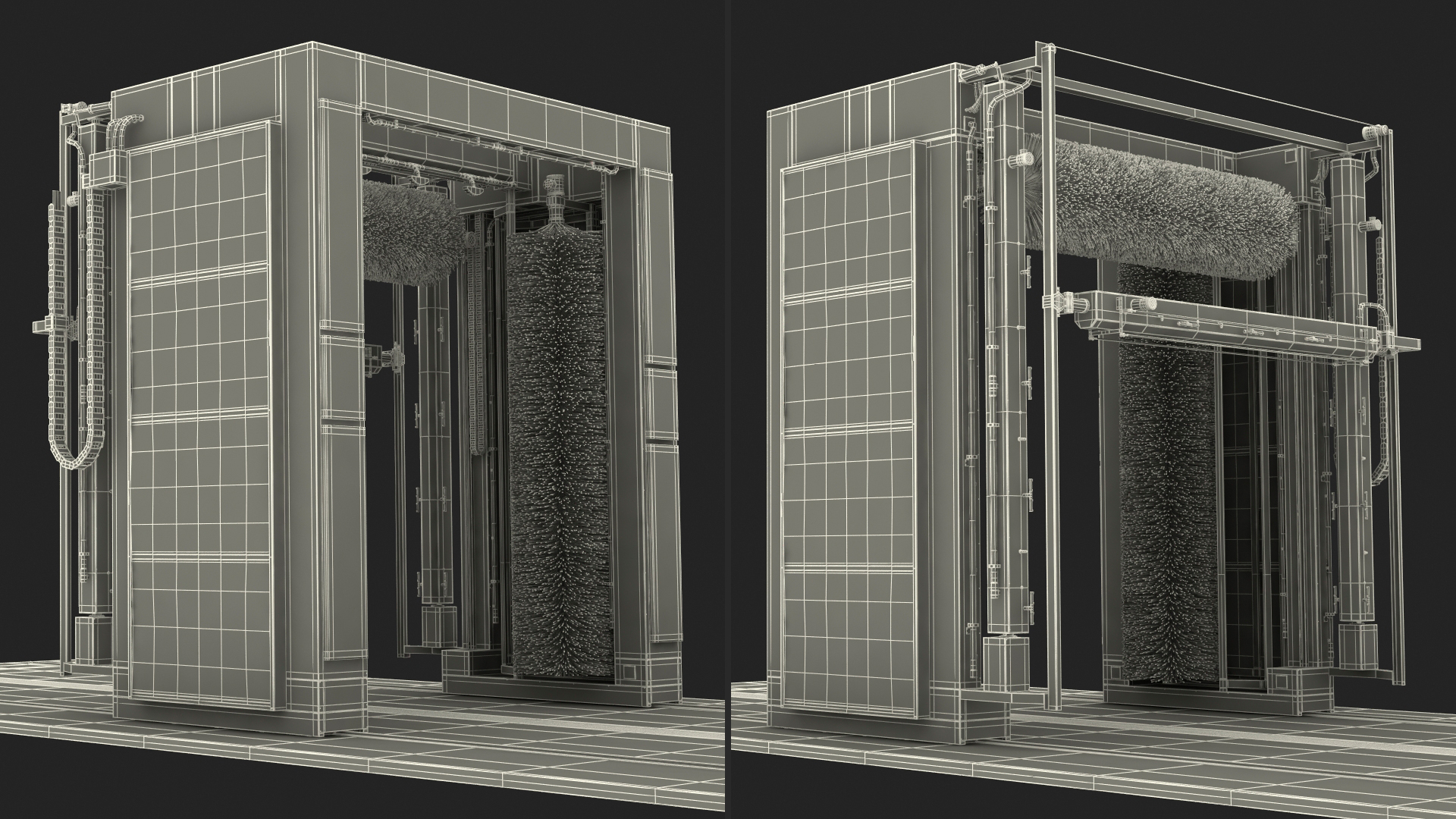Select the right car wash wireframe view
The width and height of the screenshot is (1456, 819).
(x=1093, y=409)
